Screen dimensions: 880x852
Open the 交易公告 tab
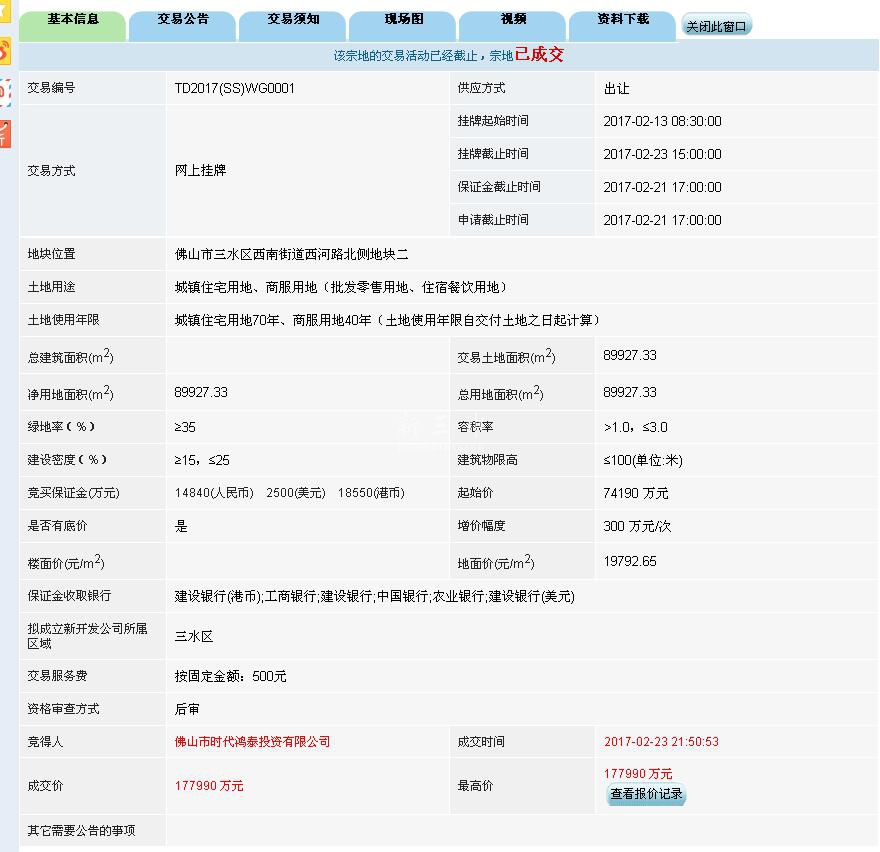(x=183, y=20)
